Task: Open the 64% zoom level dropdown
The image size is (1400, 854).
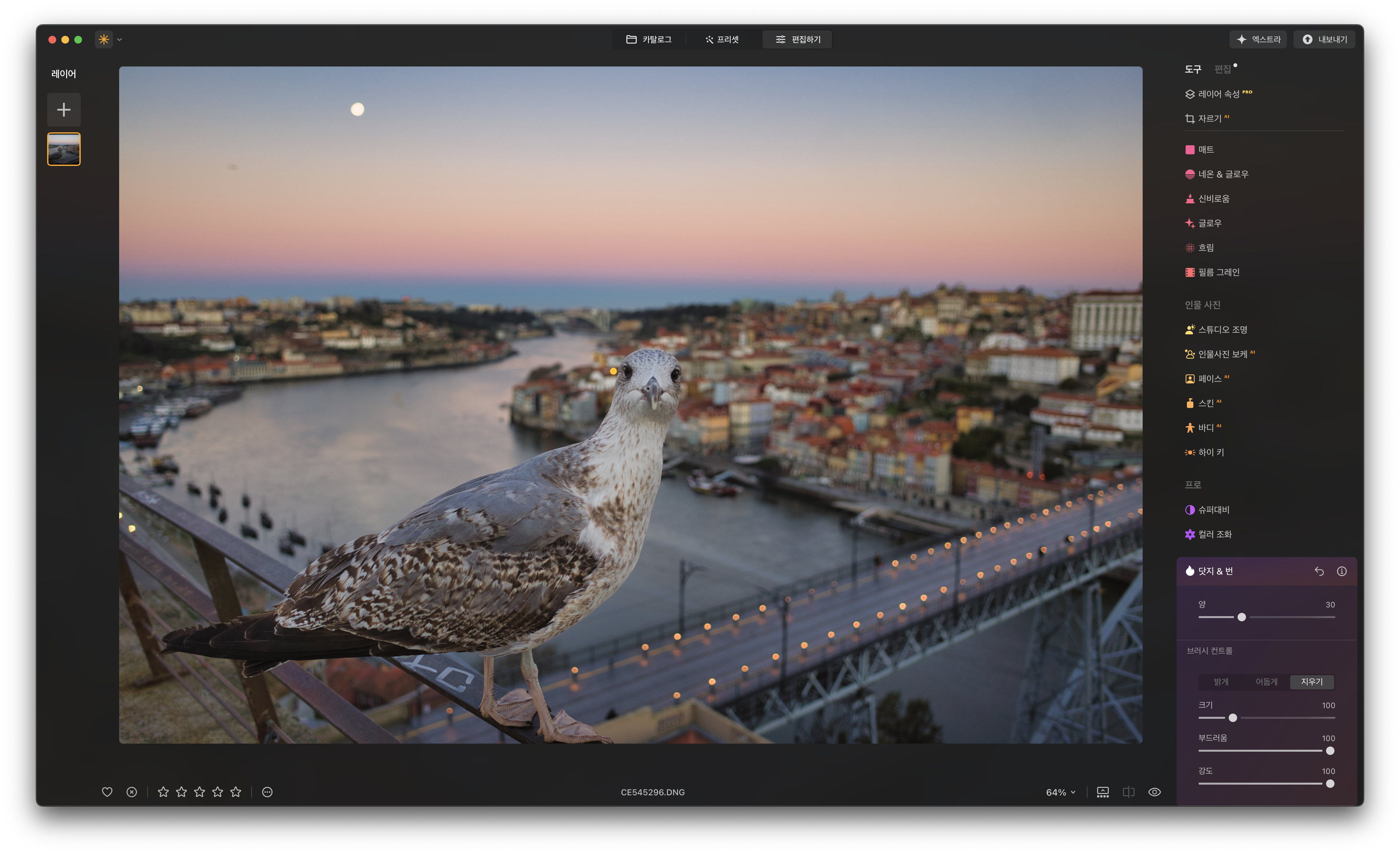Action: tap(1060, 792)
